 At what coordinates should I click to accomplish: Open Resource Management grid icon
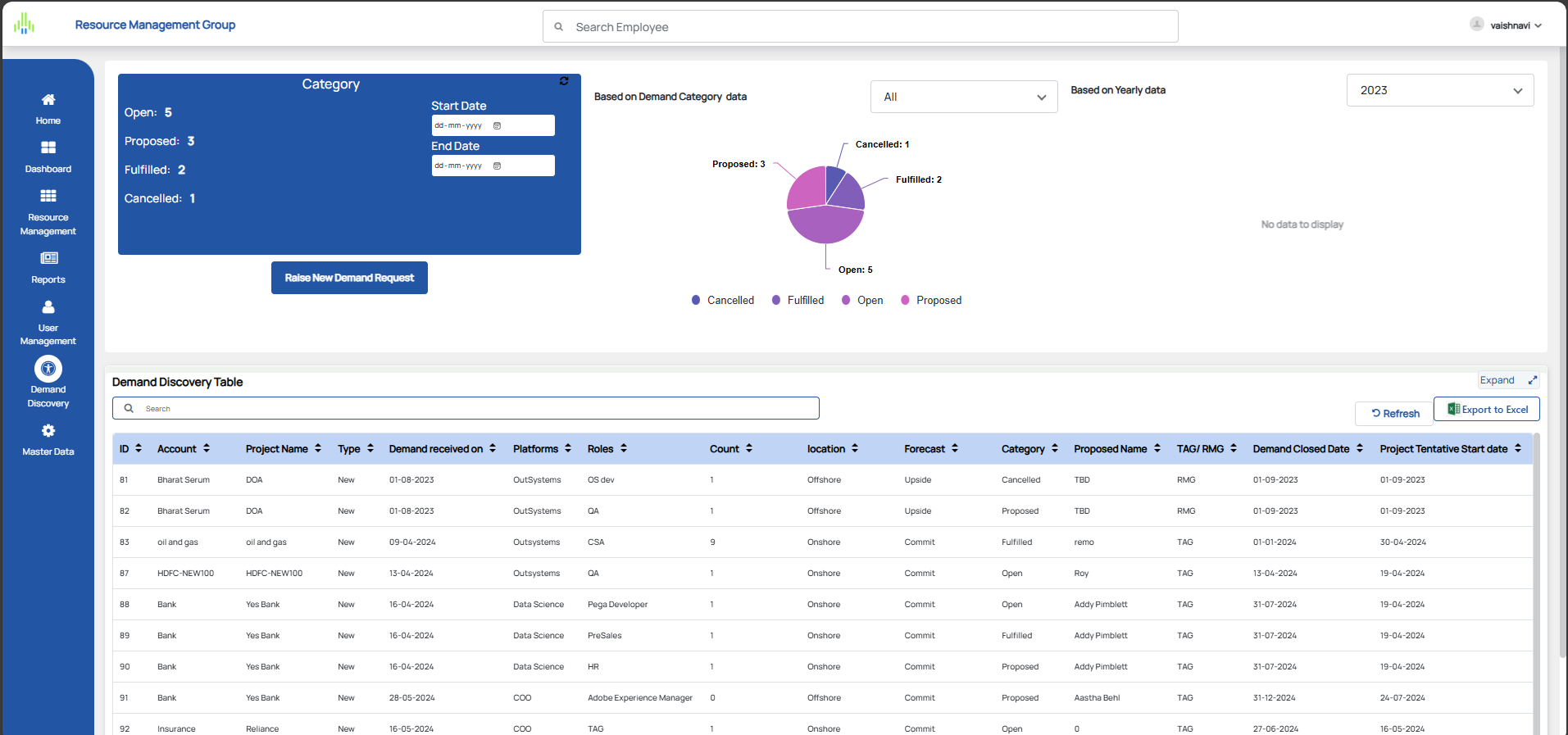coord(48,197)
